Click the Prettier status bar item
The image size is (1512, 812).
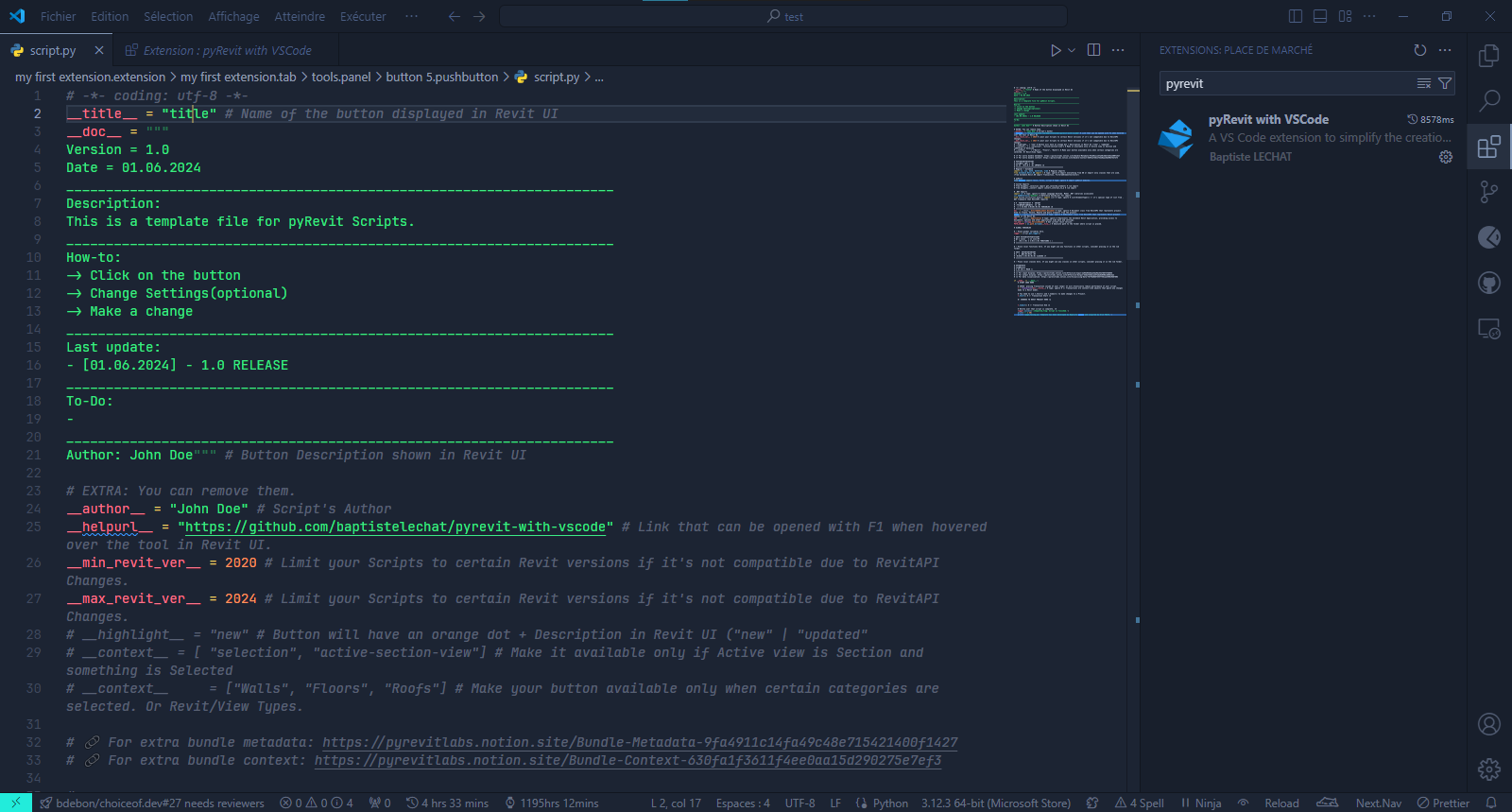[1443, 803]
